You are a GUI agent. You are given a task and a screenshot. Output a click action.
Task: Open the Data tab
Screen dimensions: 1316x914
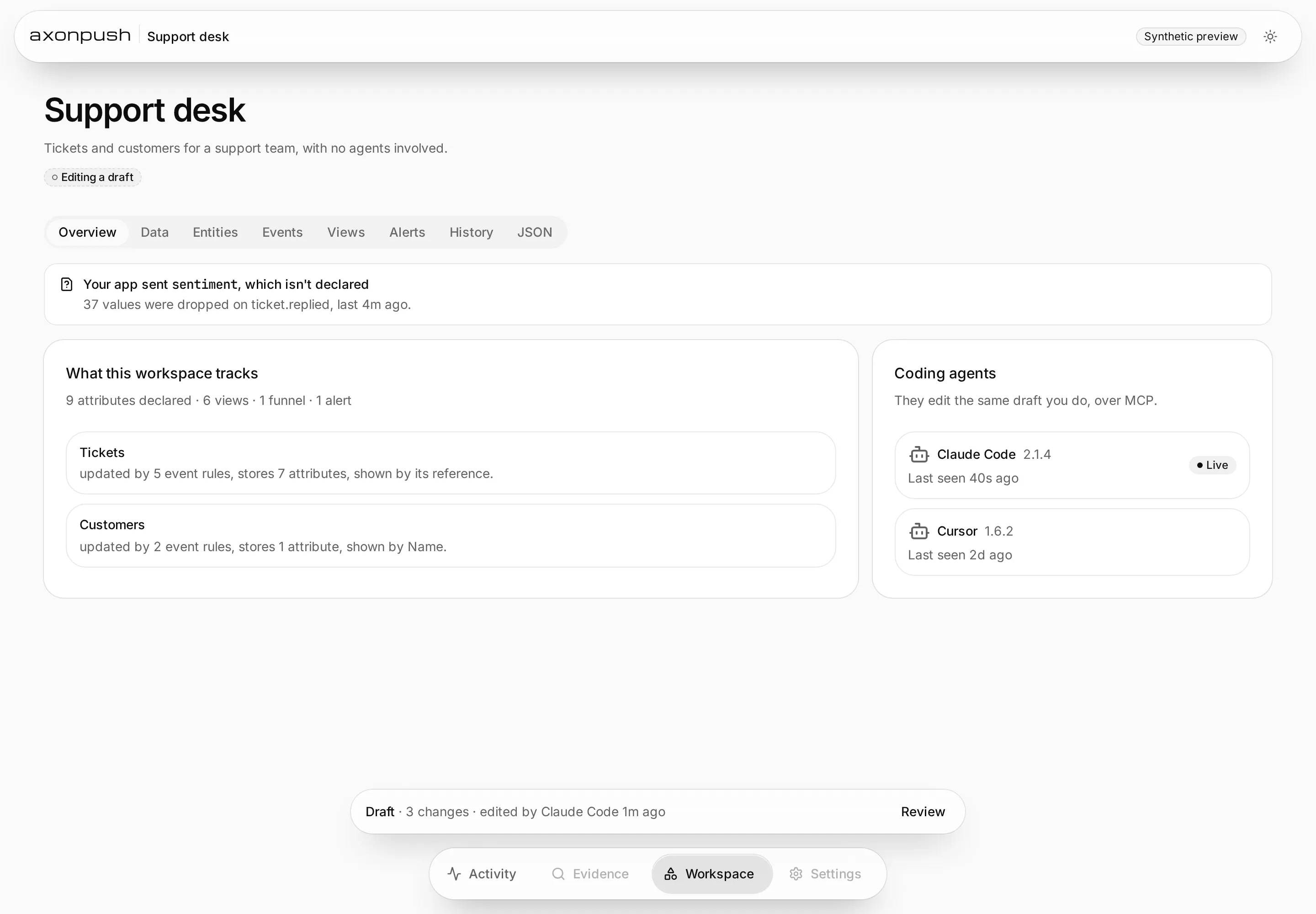tap(154, 232)
